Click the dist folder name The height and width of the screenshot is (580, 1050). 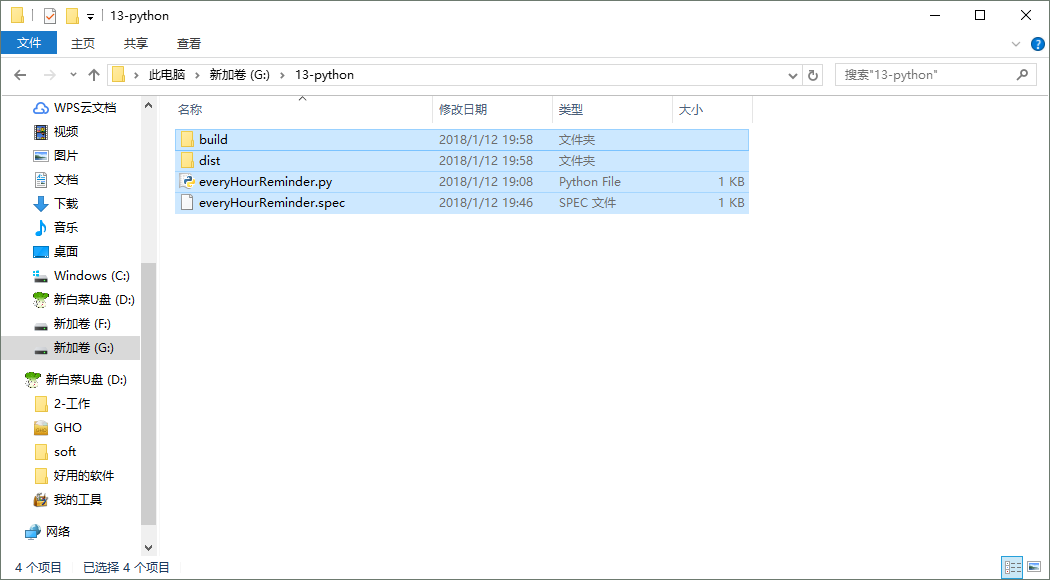click(x=210, y=161)
